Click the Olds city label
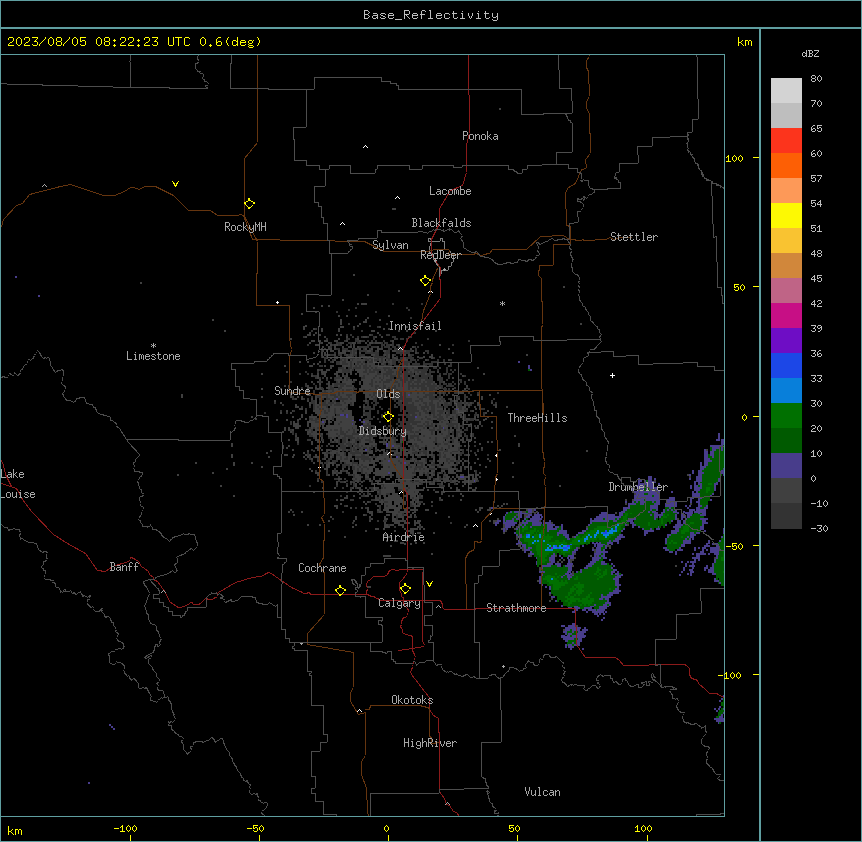 click(x=388, y=394)
